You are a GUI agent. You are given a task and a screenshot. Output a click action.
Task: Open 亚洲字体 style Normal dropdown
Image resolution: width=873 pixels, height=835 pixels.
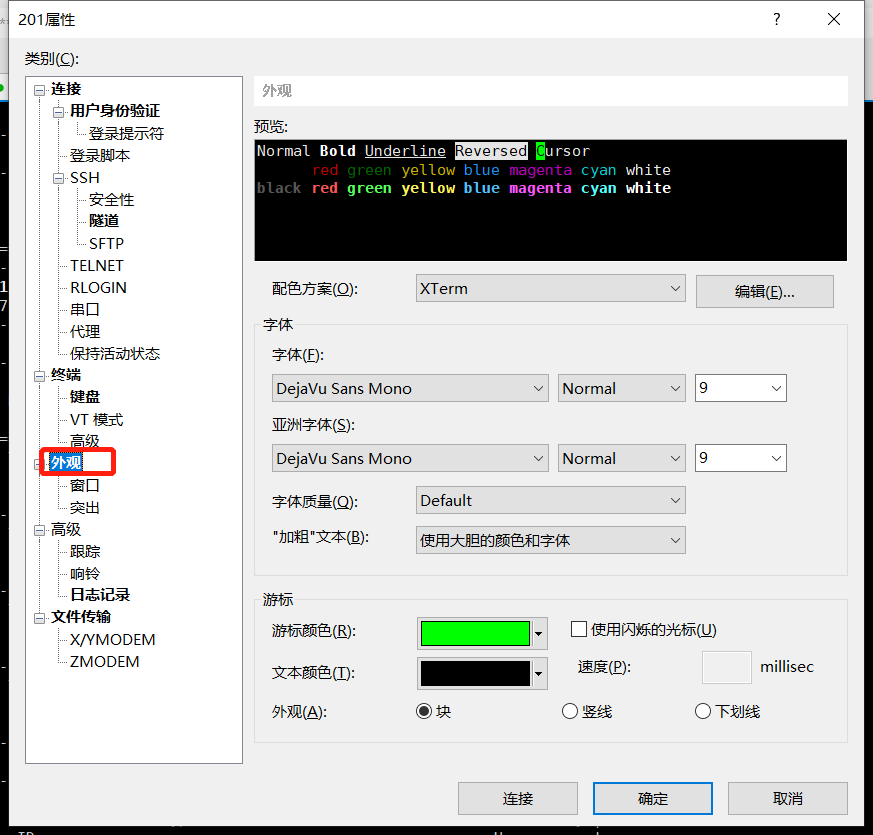[621, 458]
